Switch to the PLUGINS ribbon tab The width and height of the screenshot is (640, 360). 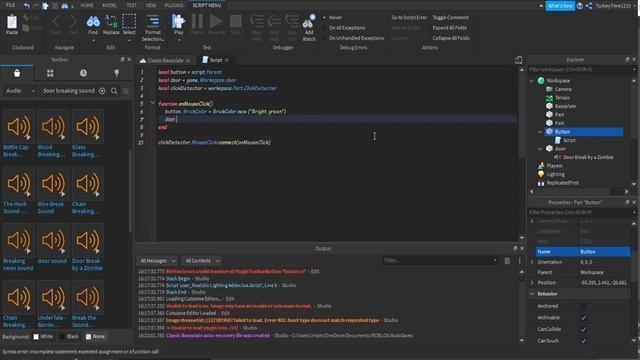[174, 5]
